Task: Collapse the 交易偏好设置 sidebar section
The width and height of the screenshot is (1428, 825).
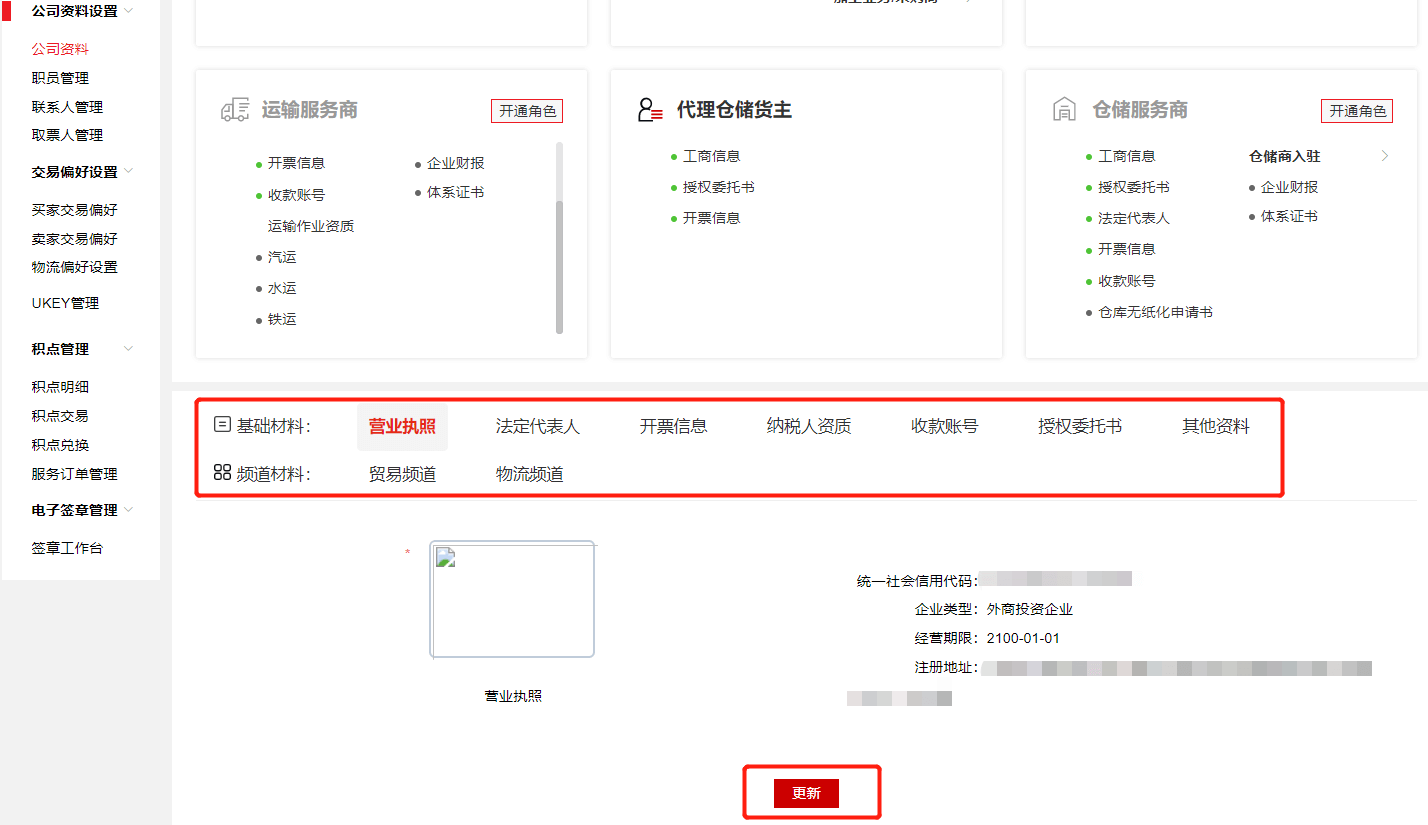Action: click(x=128, y=172)
